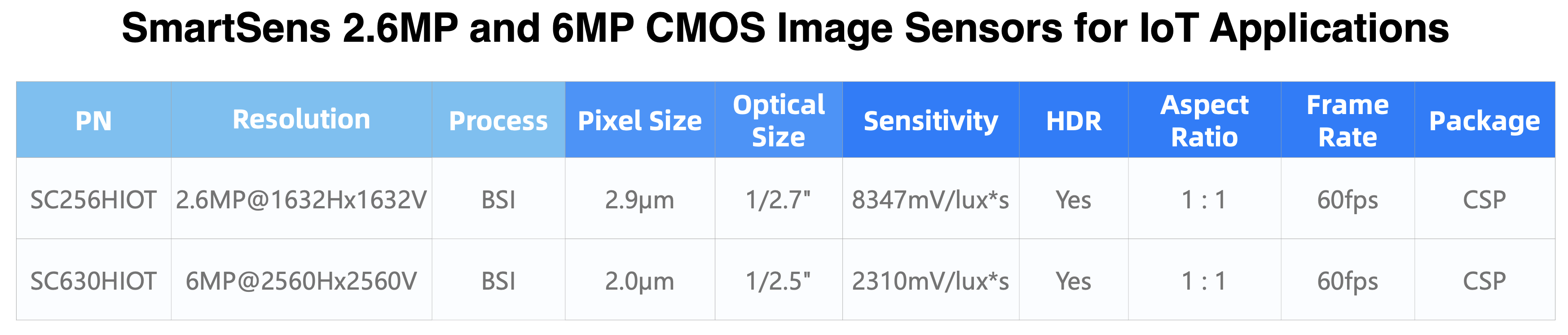Click the 8347mV/lux*s sensitivity cell
The width and height of the screenshot is (1568, 335).
coord(930,200)
